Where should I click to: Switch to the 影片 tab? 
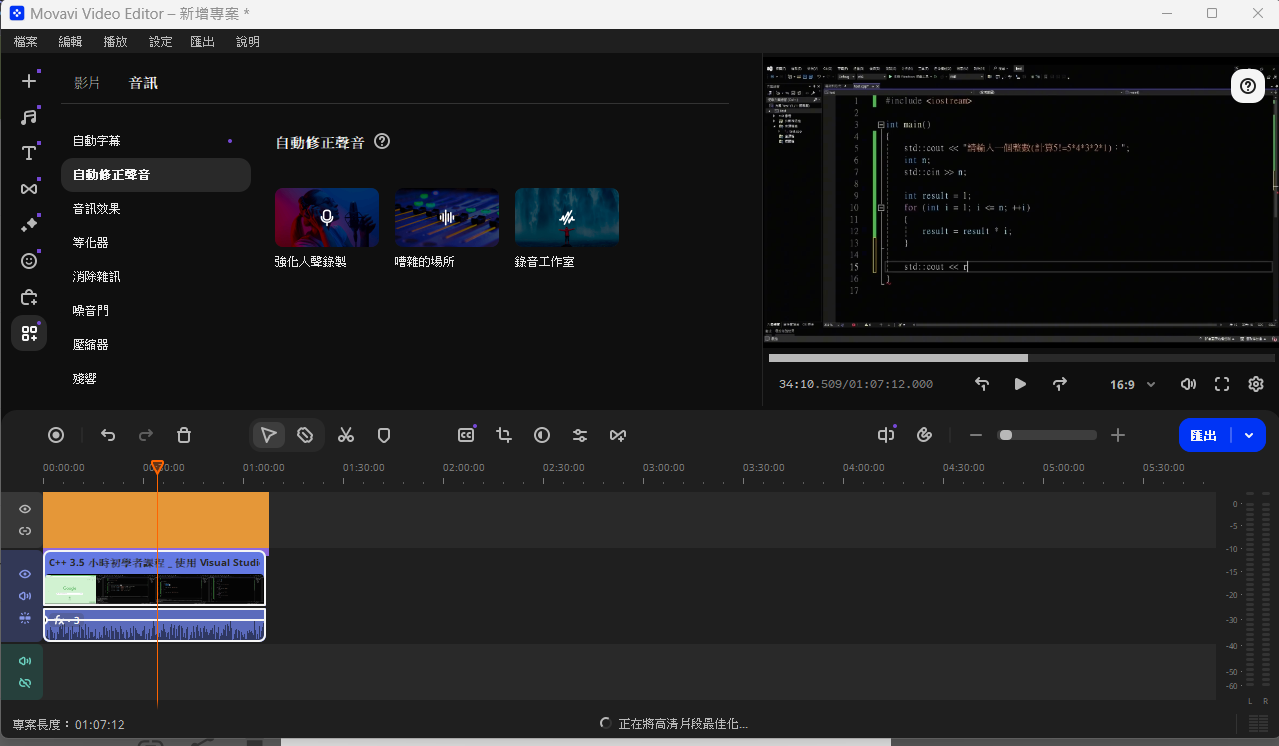click(87, 83)
